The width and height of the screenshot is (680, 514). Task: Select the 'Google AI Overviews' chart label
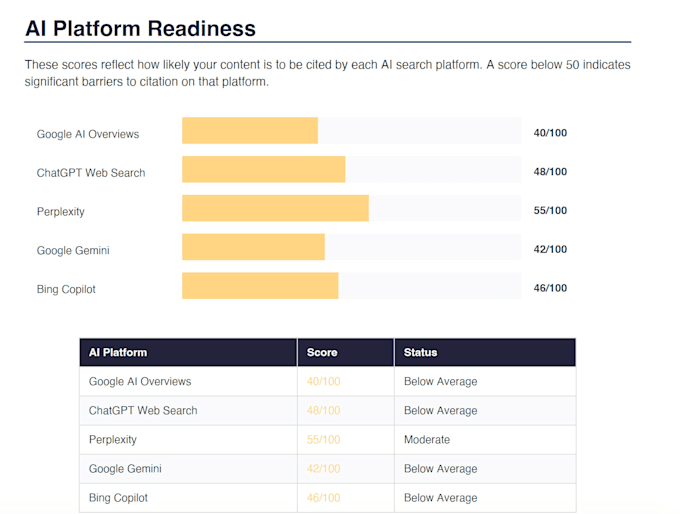coord(88,134)
